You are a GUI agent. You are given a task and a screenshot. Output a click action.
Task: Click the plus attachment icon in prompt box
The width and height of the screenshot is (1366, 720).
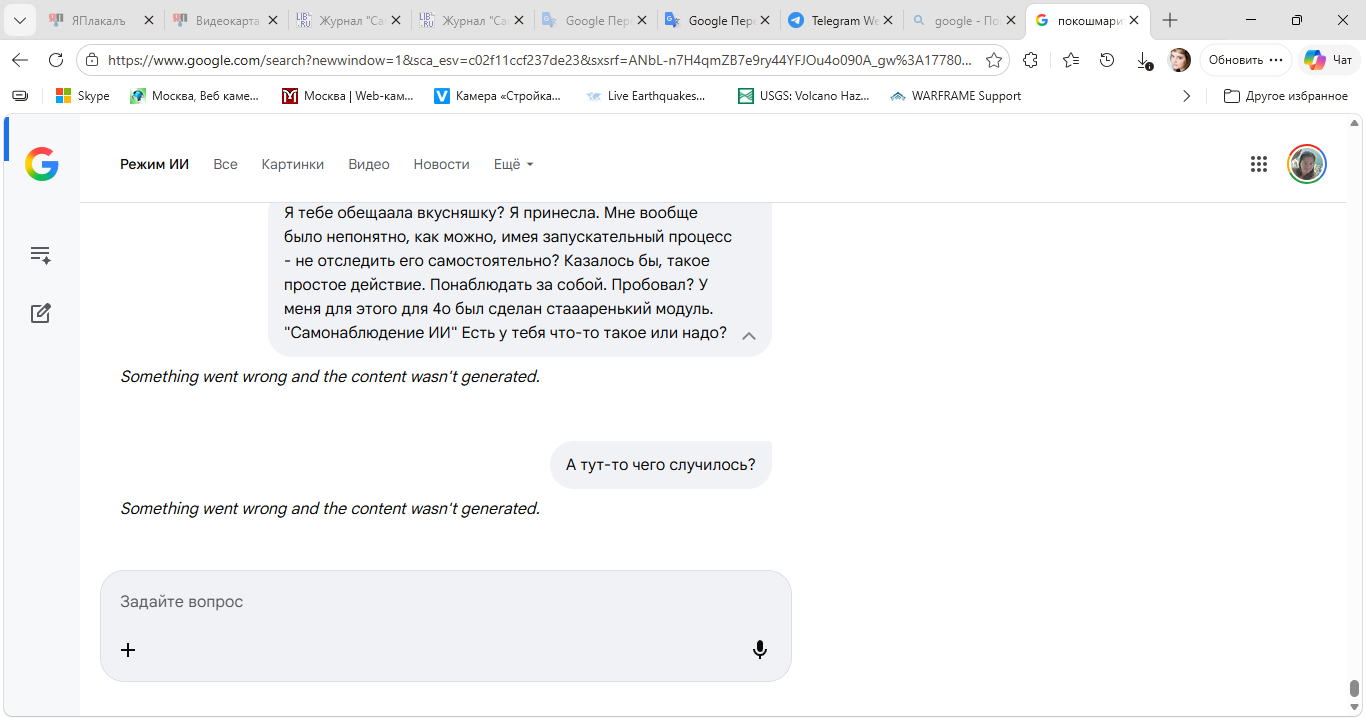tap(128, 650)
